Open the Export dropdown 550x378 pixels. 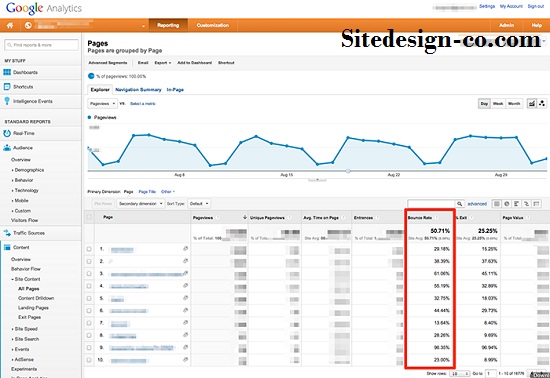coord(163,63)
